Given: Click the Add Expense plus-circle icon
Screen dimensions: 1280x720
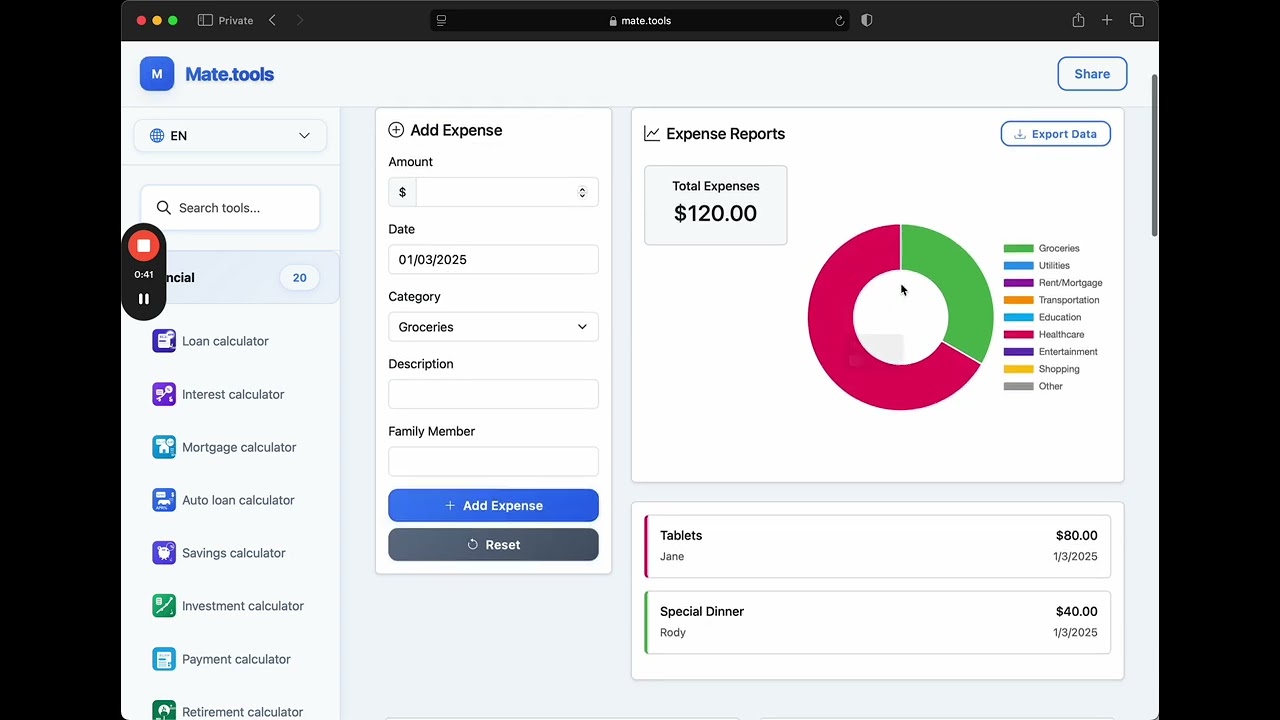Looking at the screenshot, I should [x=396, y=130].
